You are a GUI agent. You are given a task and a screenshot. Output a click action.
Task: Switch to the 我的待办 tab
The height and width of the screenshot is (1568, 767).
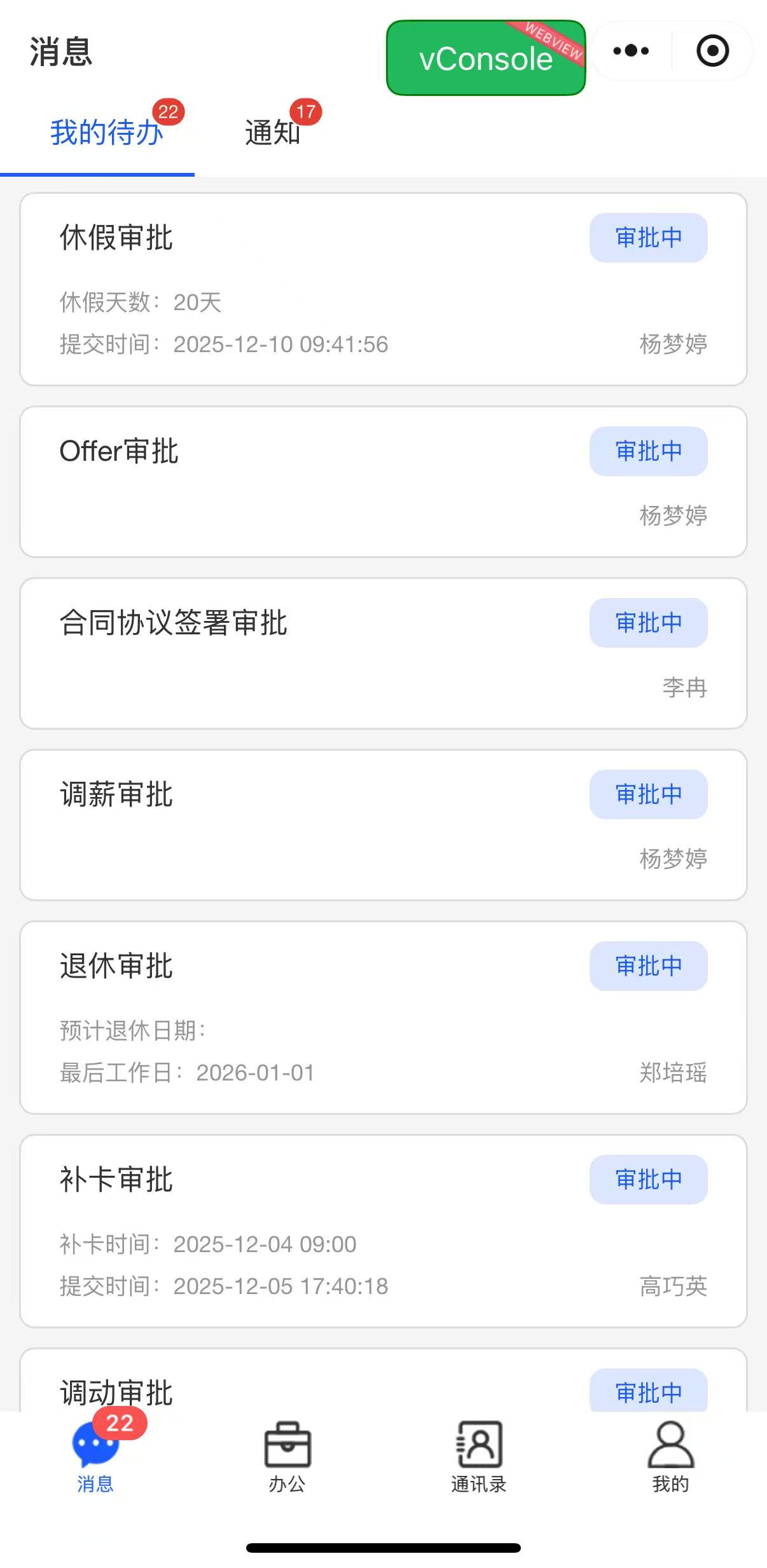[x=106, y=133]
